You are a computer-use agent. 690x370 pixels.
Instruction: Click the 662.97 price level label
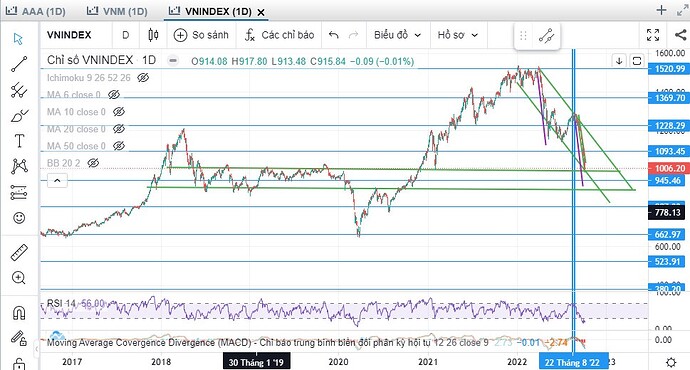[667, 234]
